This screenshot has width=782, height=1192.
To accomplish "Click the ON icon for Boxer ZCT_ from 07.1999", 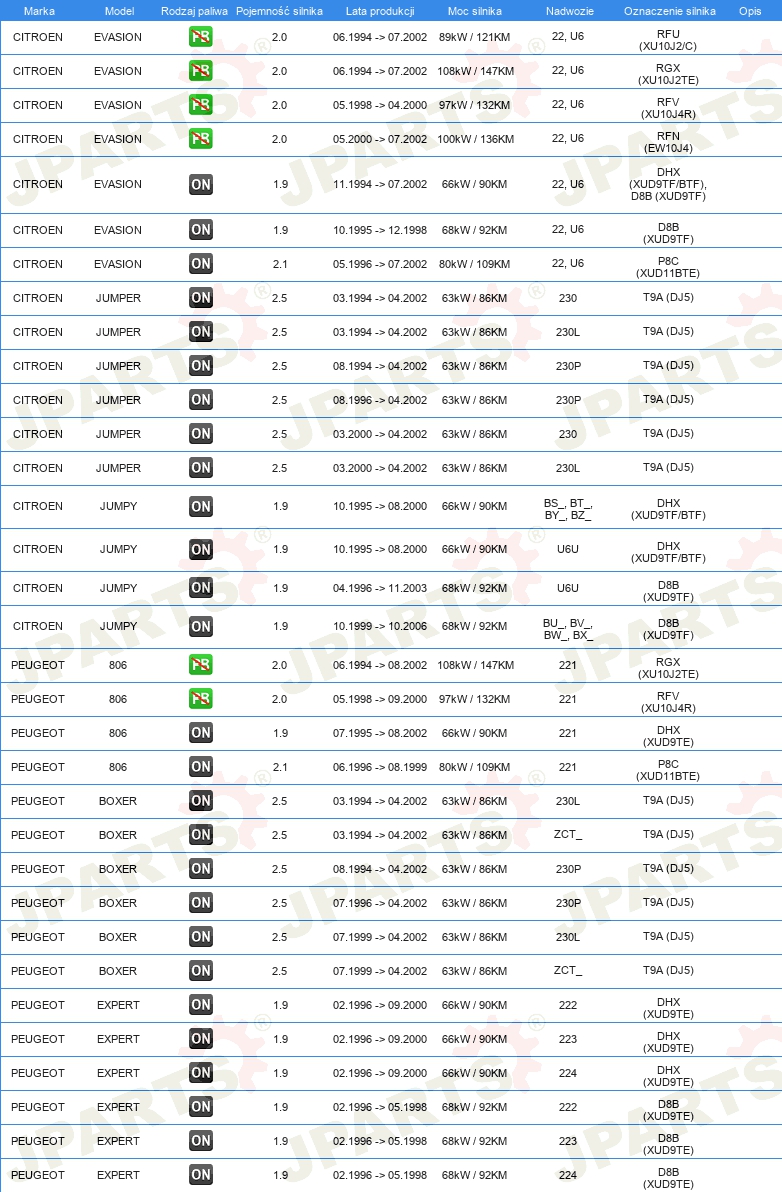I will tap(201, 971).
